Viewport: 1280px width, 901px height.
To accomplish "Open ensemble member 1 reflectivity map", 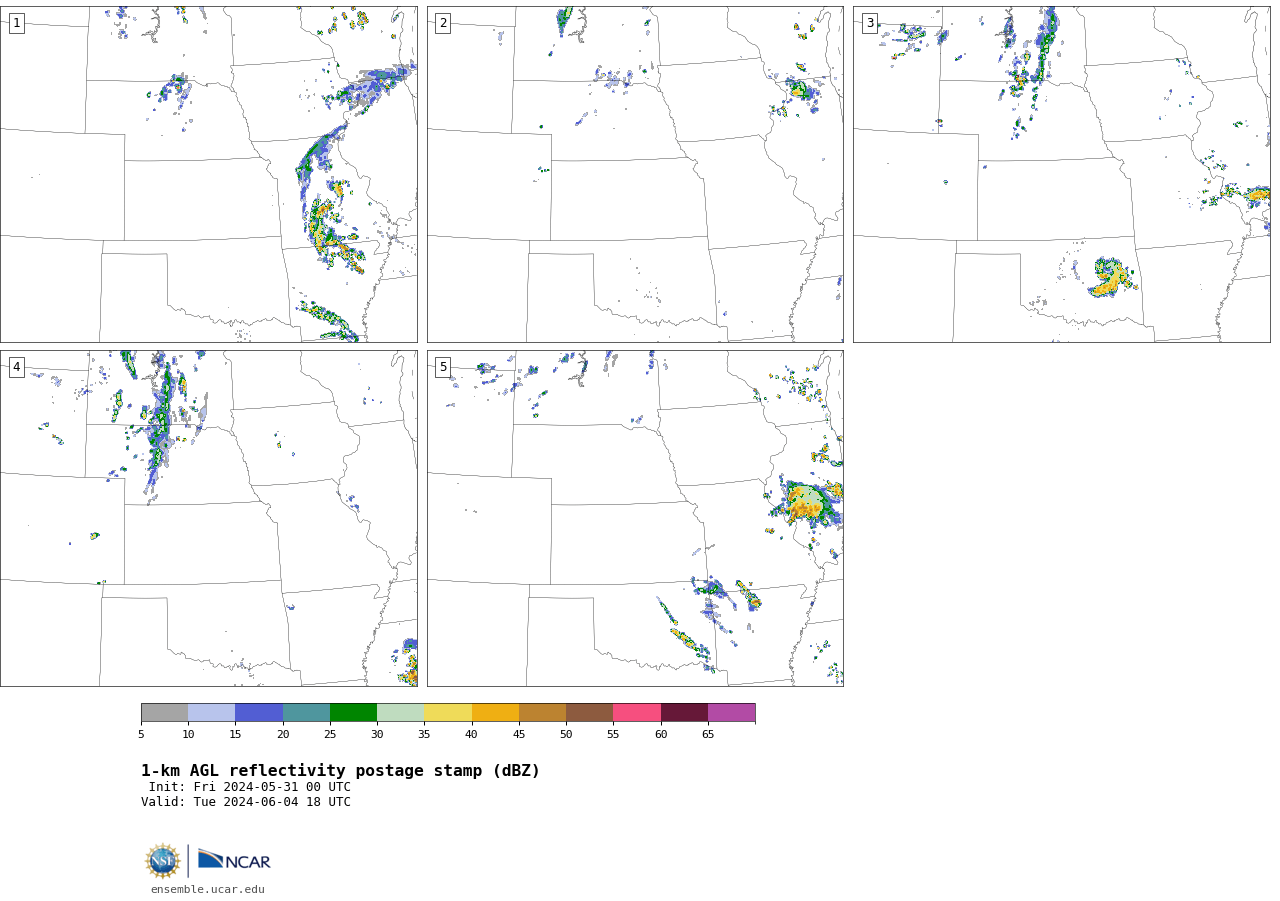I will pyautogui.click(x=209, y=174).
